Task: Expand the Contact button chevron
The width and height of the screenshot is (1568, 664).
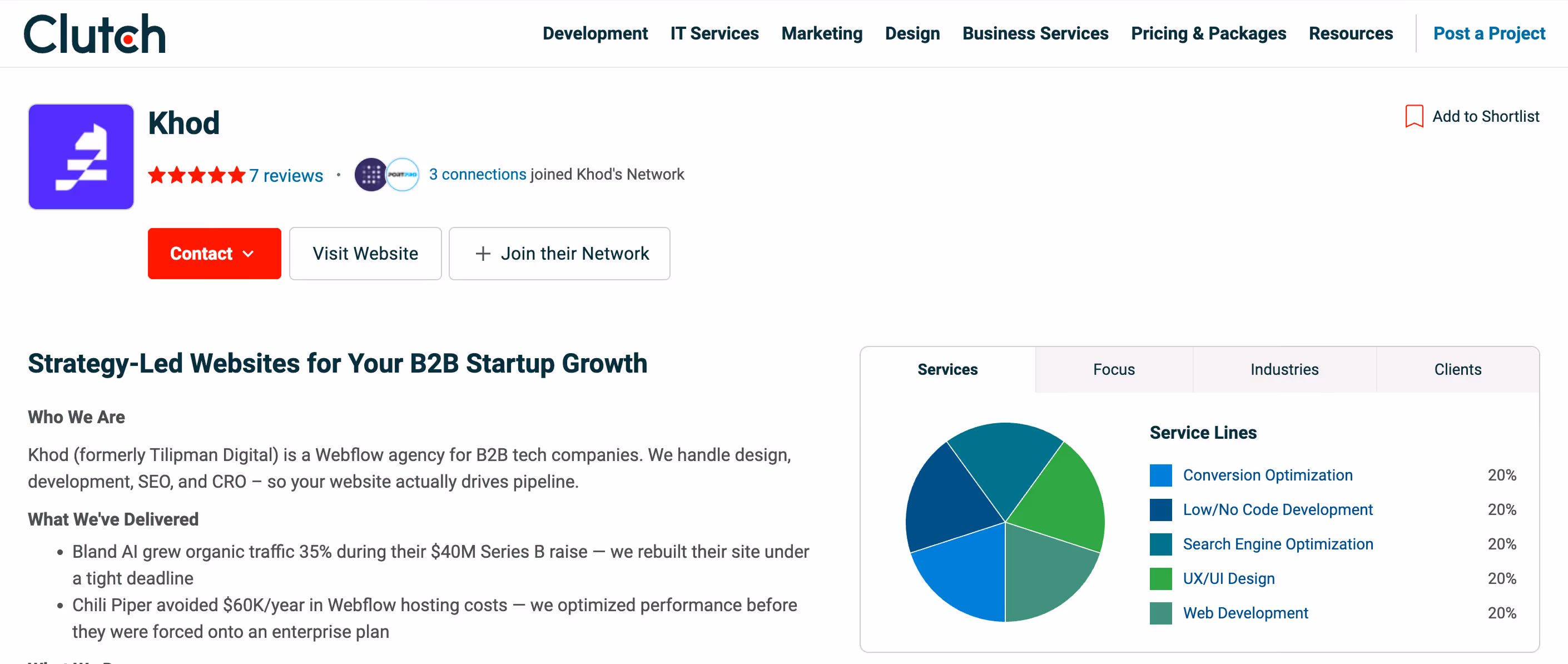Action: point(249,254)
